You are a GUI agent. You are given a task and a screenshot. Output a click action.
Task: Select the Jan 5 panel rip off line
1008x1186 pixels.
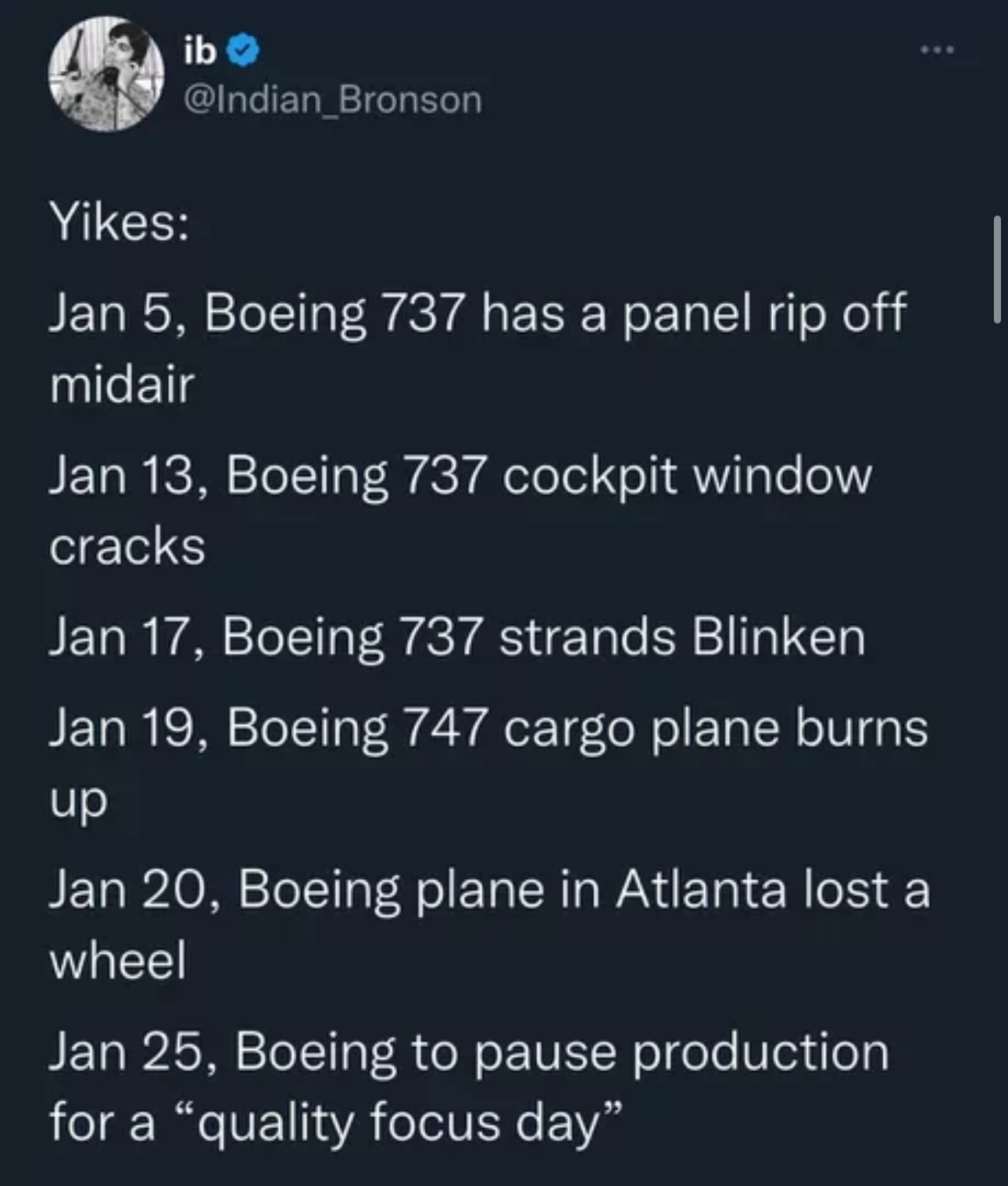pos(477,348)
